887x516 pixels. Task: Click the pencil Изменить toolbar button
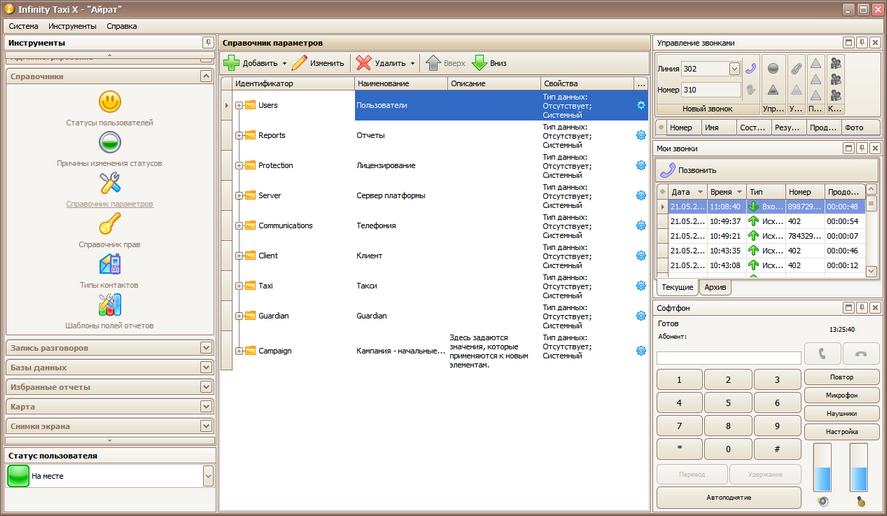point(318,63)
